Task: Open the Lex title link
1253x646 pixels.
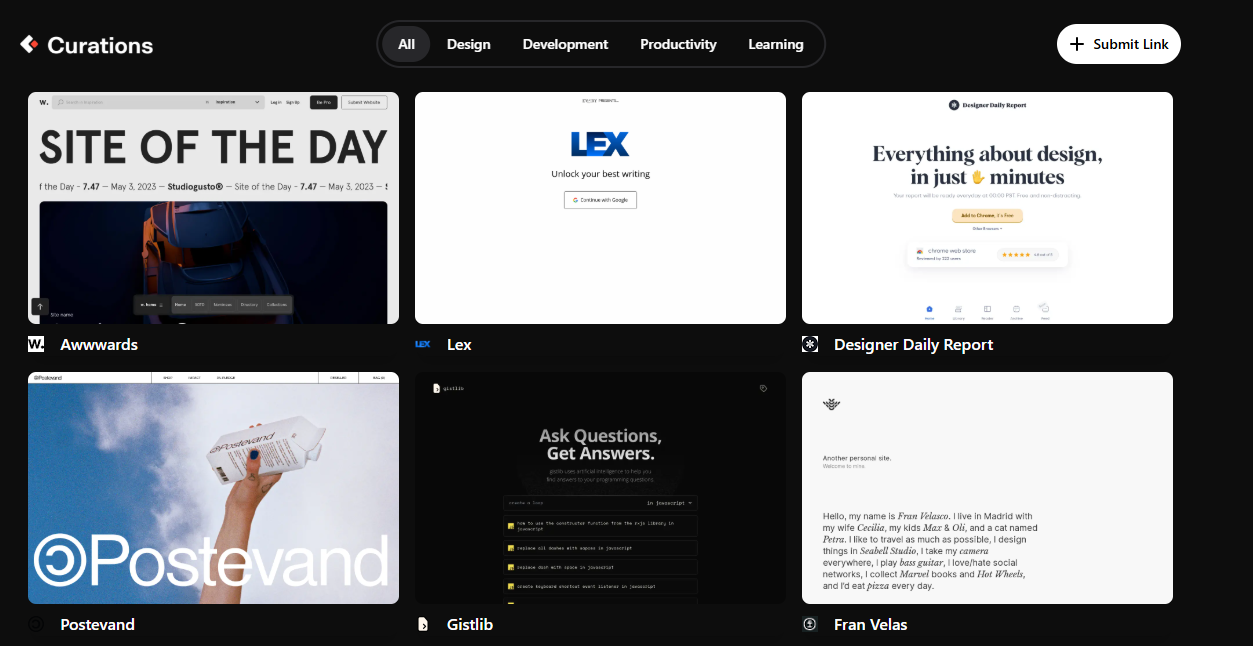Action: (x=459, y=344)
